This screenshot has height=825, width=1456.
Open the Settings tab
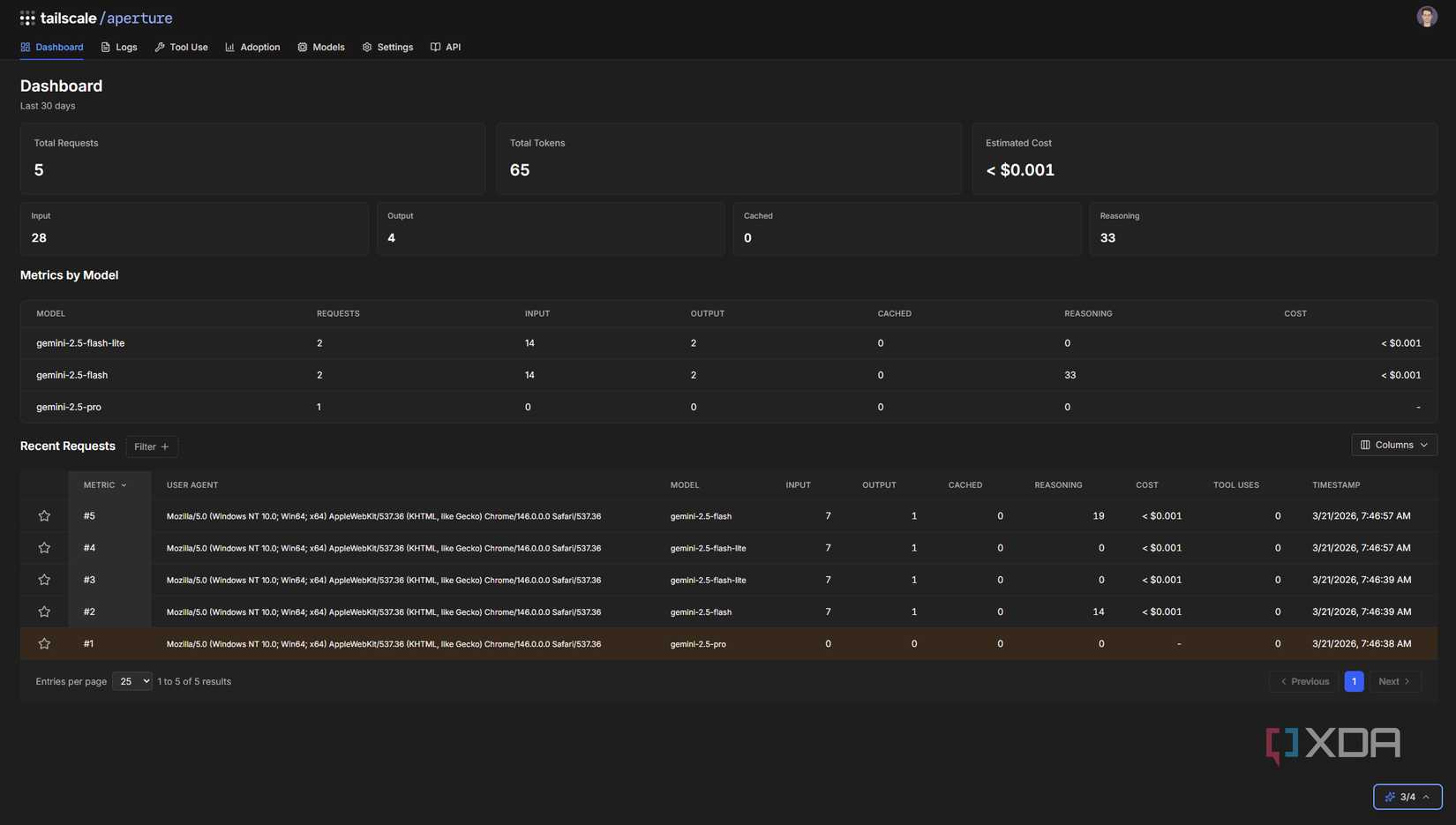[x=387, y=48]
